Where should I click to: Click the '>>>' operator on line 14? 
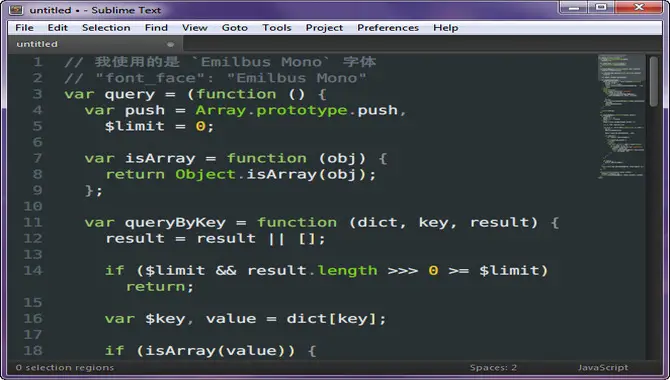click(x=403, y=271)
